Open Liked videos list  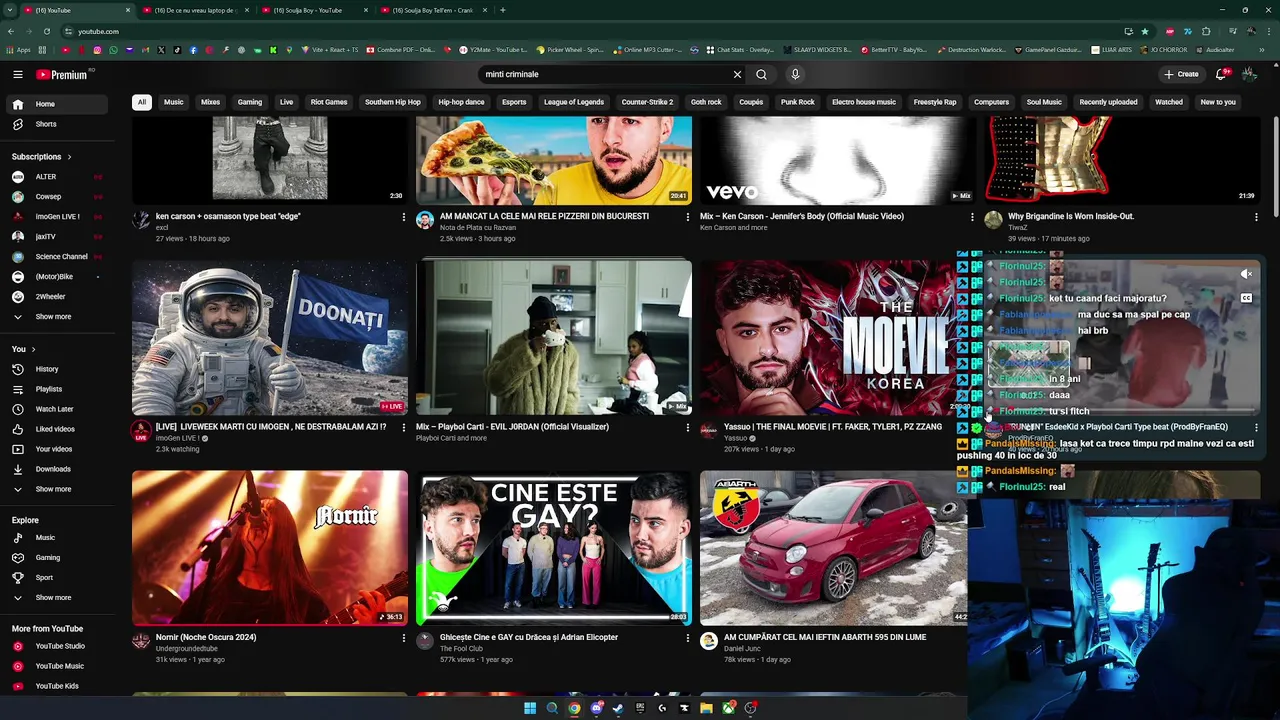(x=58, y=429)
